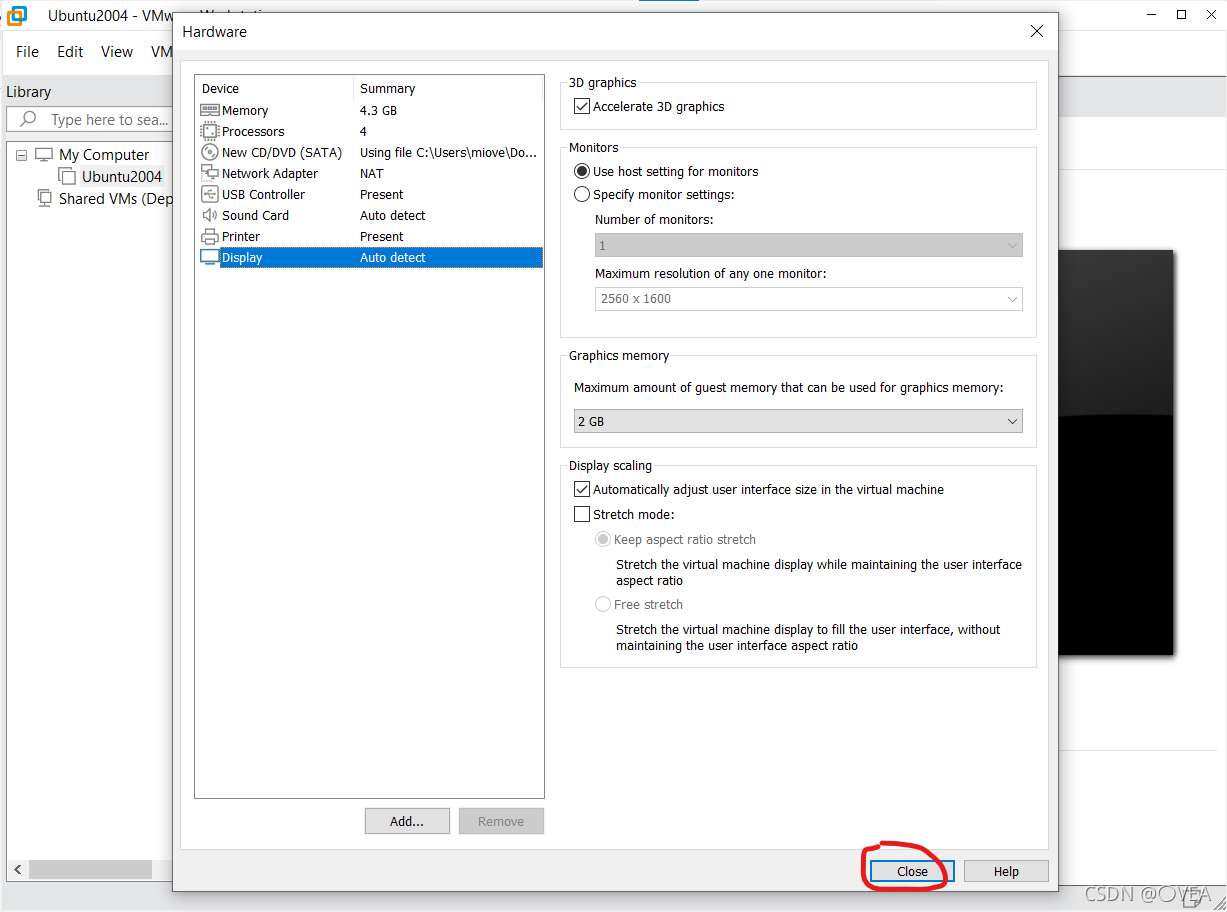Open graphics memory 2 GB dropdown
Image resolution: width=1227 pixels, height=912 pixels.
tap(798, 421)
